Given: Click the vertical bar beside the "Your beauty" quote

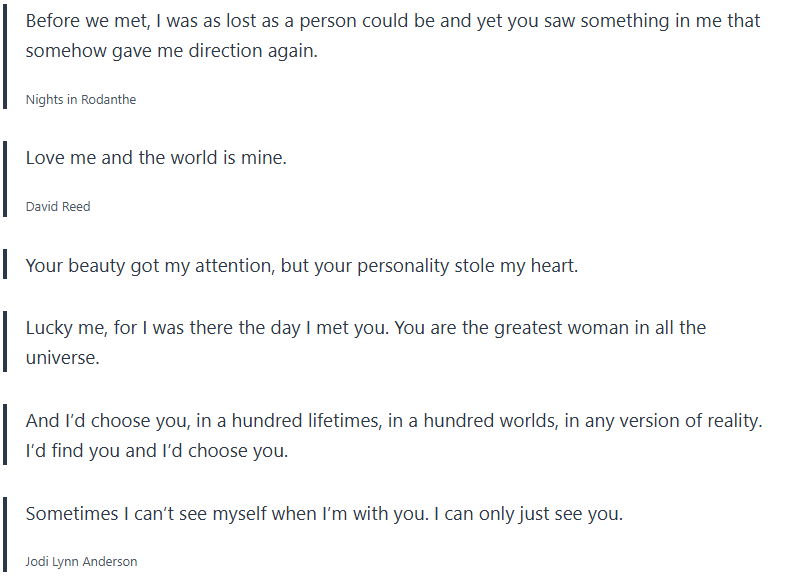Looking at the screenshot, I should click(6, 266).
